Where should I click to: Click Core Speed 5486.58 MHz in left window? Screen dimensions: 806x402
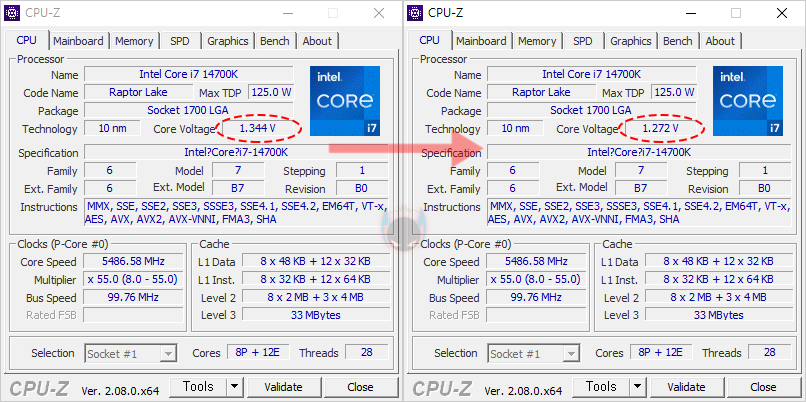pos(133,261)
